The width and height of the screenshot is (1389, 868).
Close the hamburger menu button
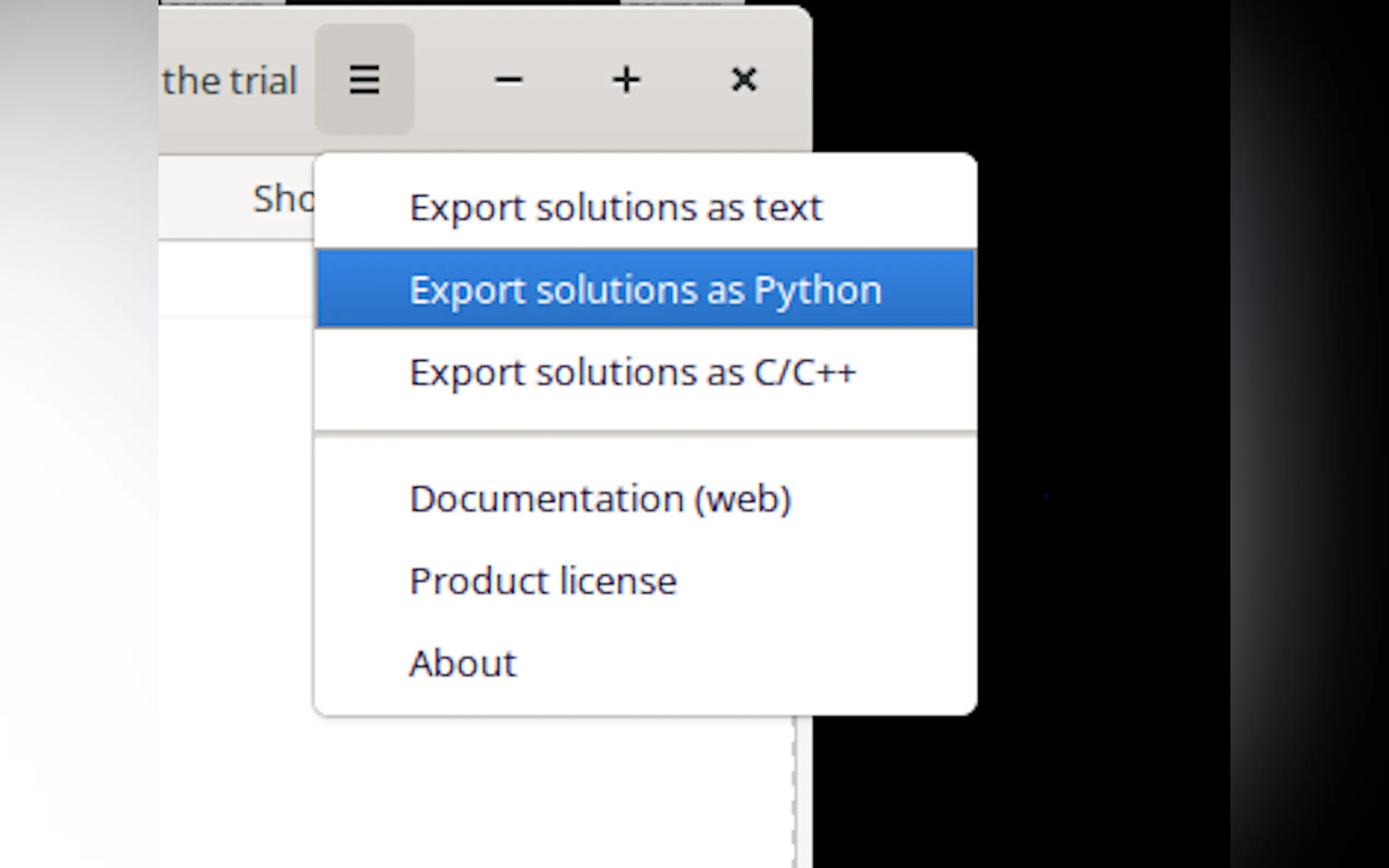coord(364,79)
